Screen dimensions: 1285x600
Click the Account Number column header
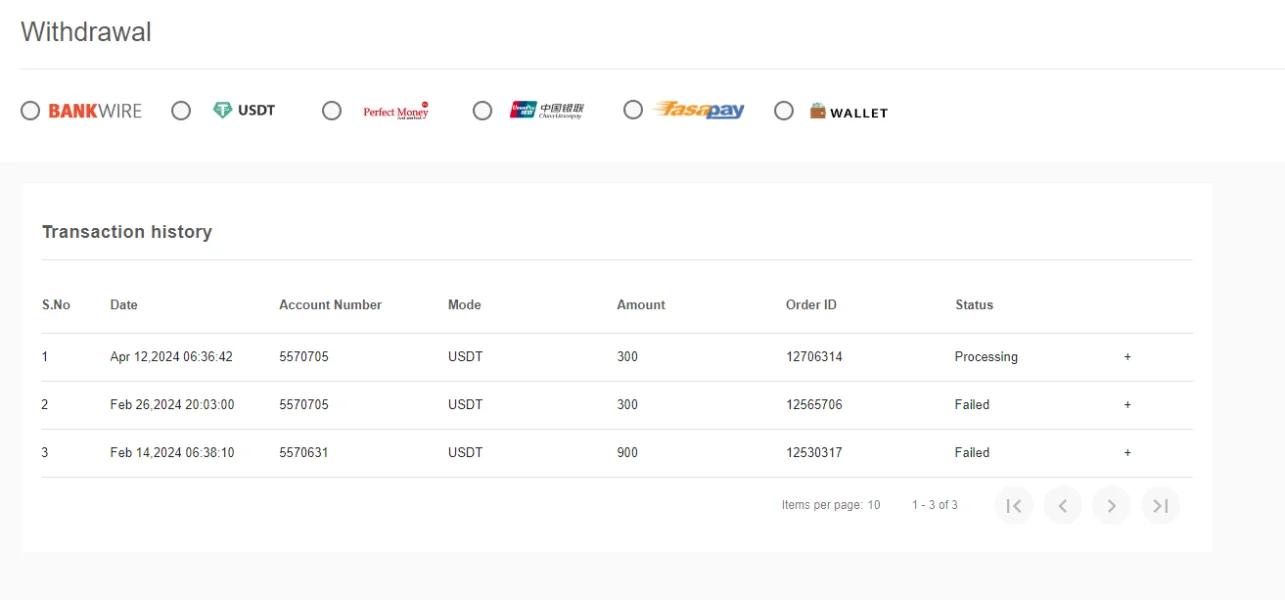tap(330, 305)
